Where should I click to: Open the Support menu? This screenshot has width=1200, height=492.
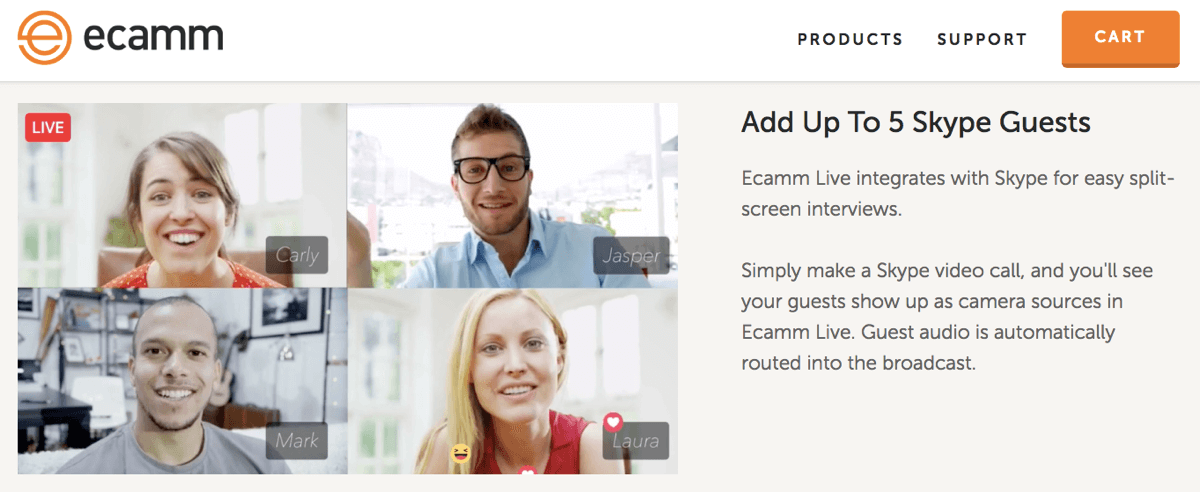[x=982, y=39]
